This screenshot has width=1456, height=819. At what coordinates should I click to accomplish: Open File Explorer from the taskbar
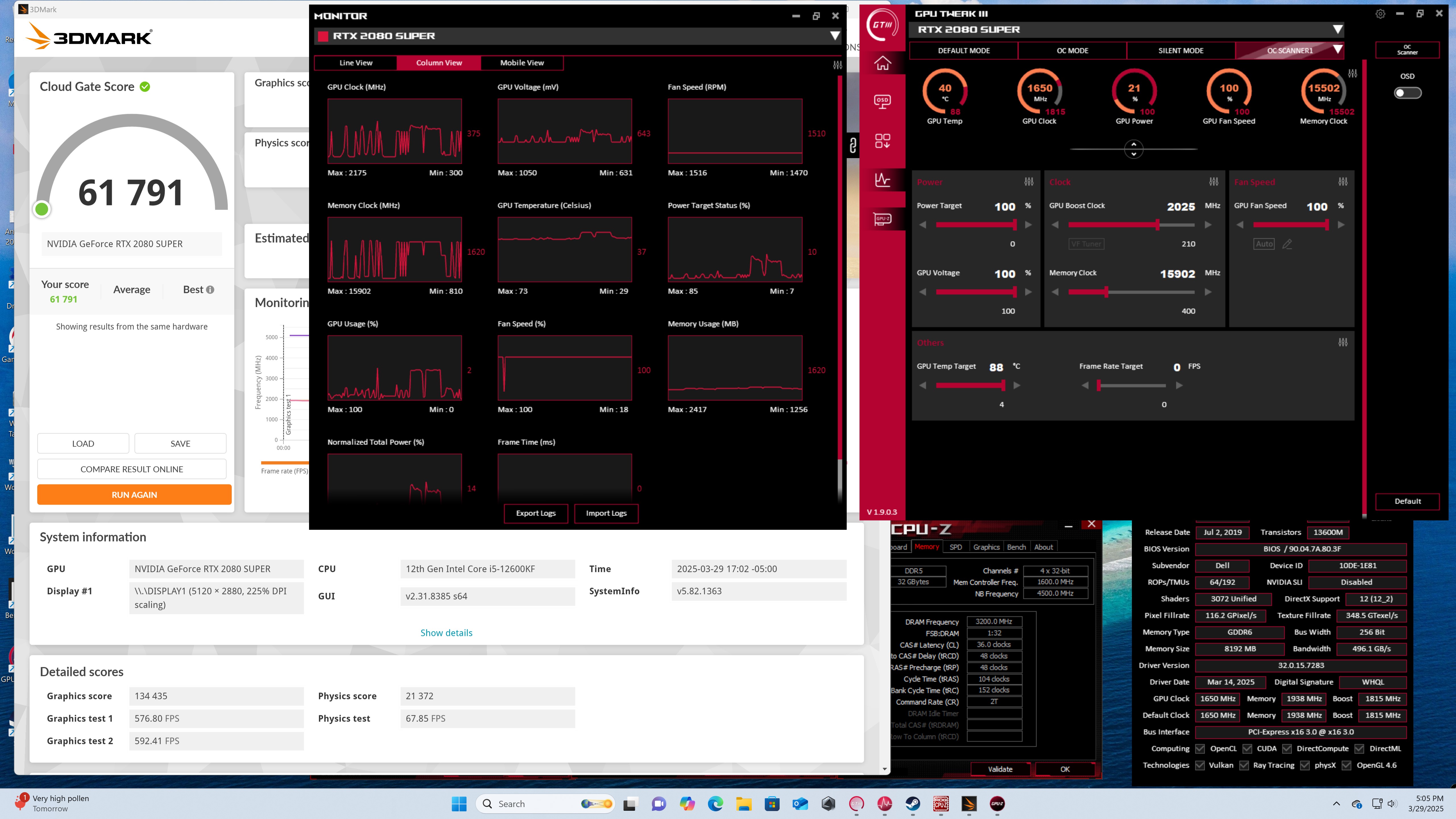pos(743,804)
